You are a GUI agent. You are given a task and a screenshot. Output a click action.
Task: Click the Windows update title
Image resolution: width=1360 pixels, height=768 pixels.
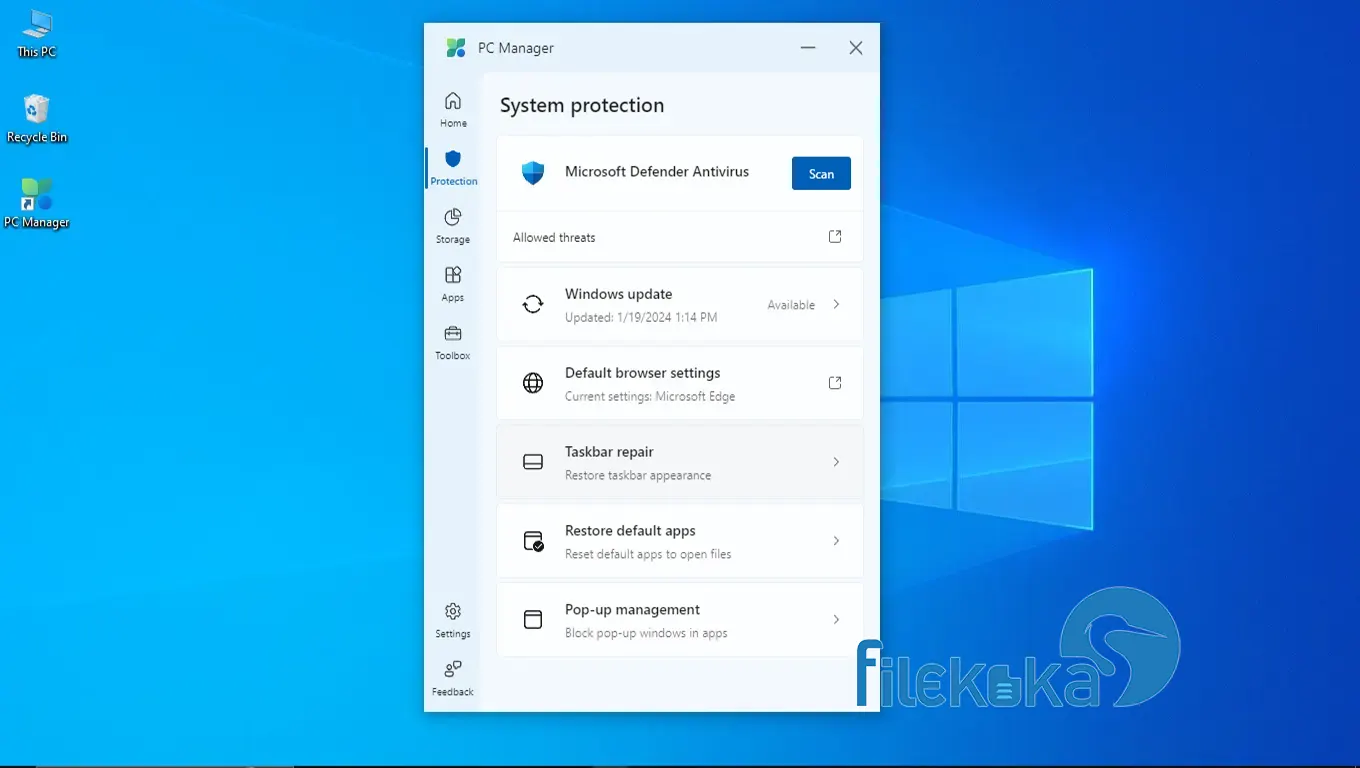618,294
